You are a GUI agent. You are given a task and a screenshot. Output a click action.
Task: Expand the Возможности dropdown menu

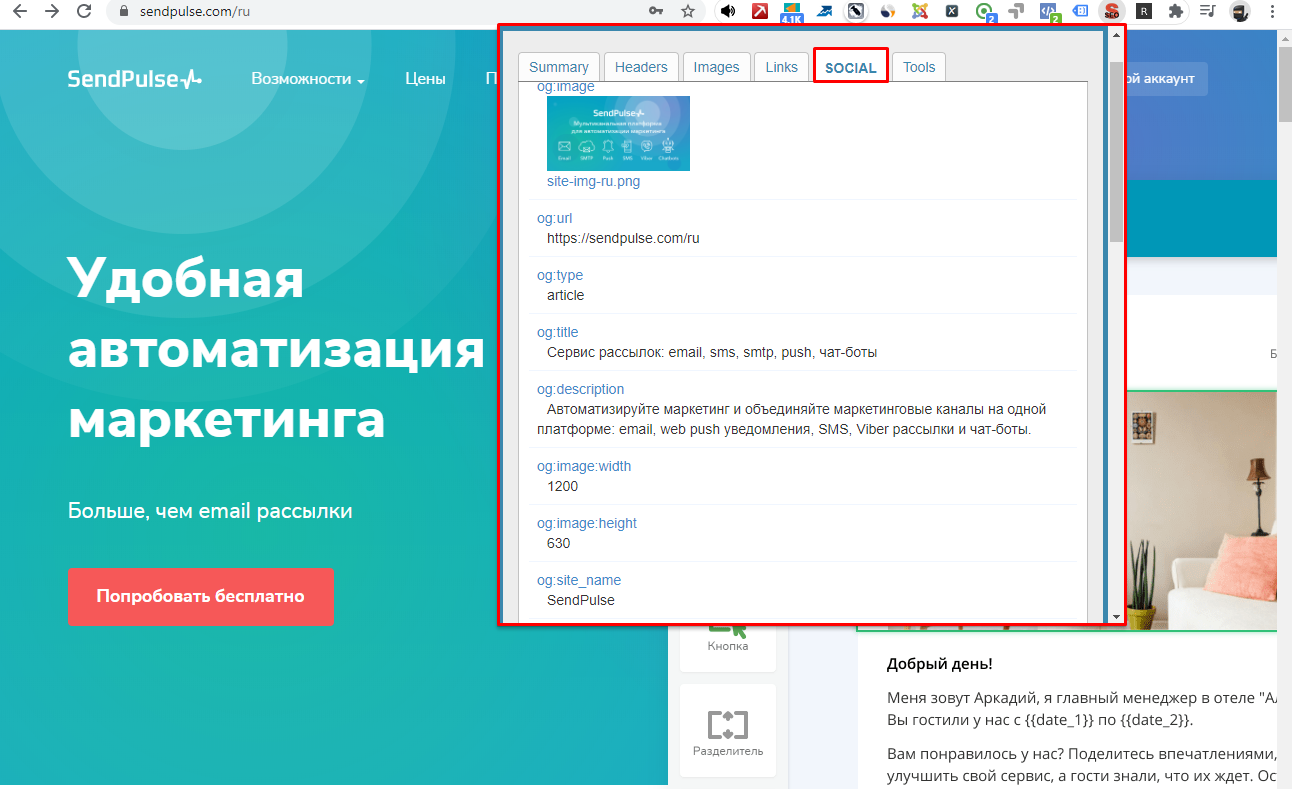pos(307,79)
